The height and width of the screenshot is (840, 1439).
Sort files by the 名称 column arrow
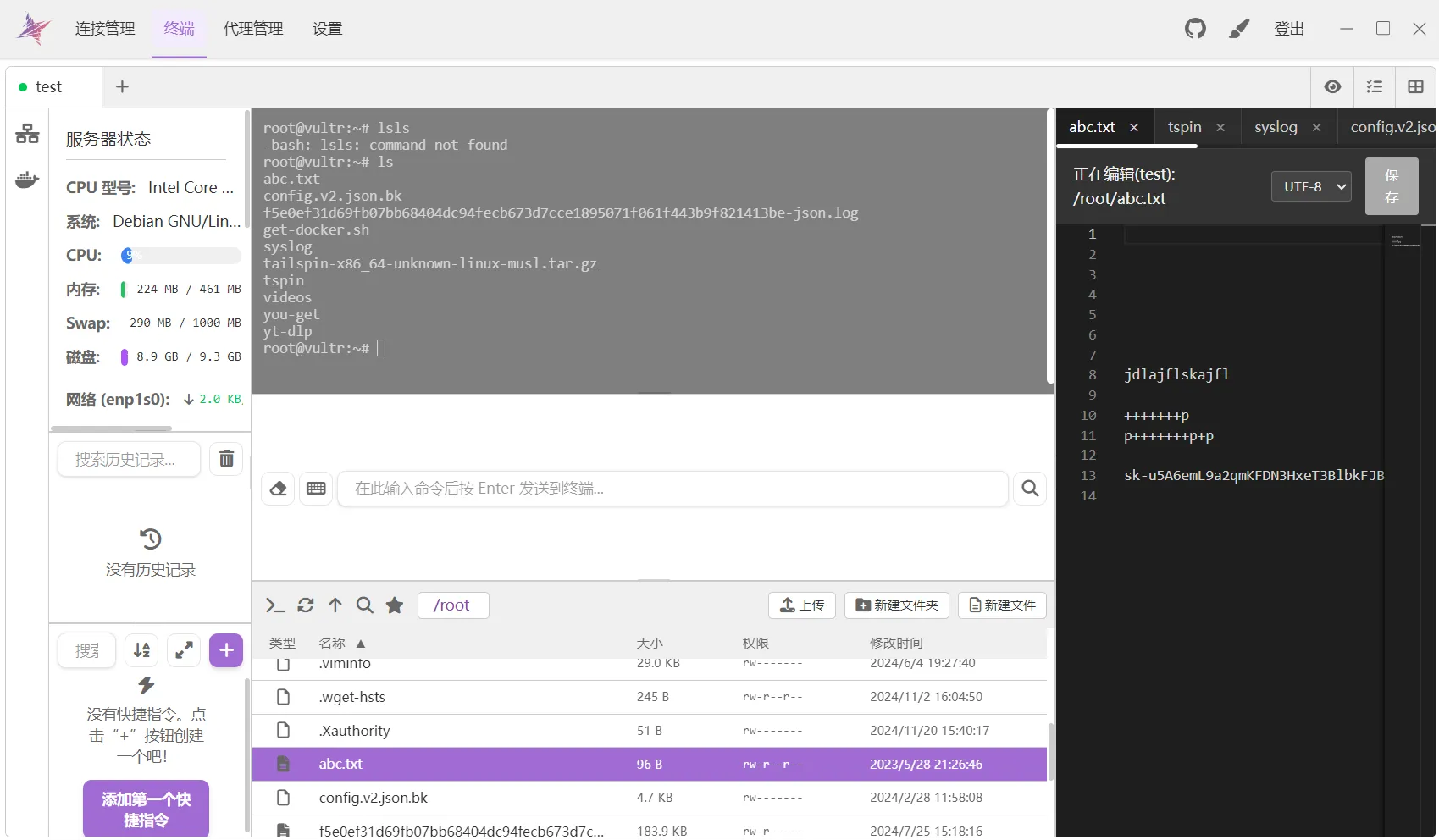point(361,644)
